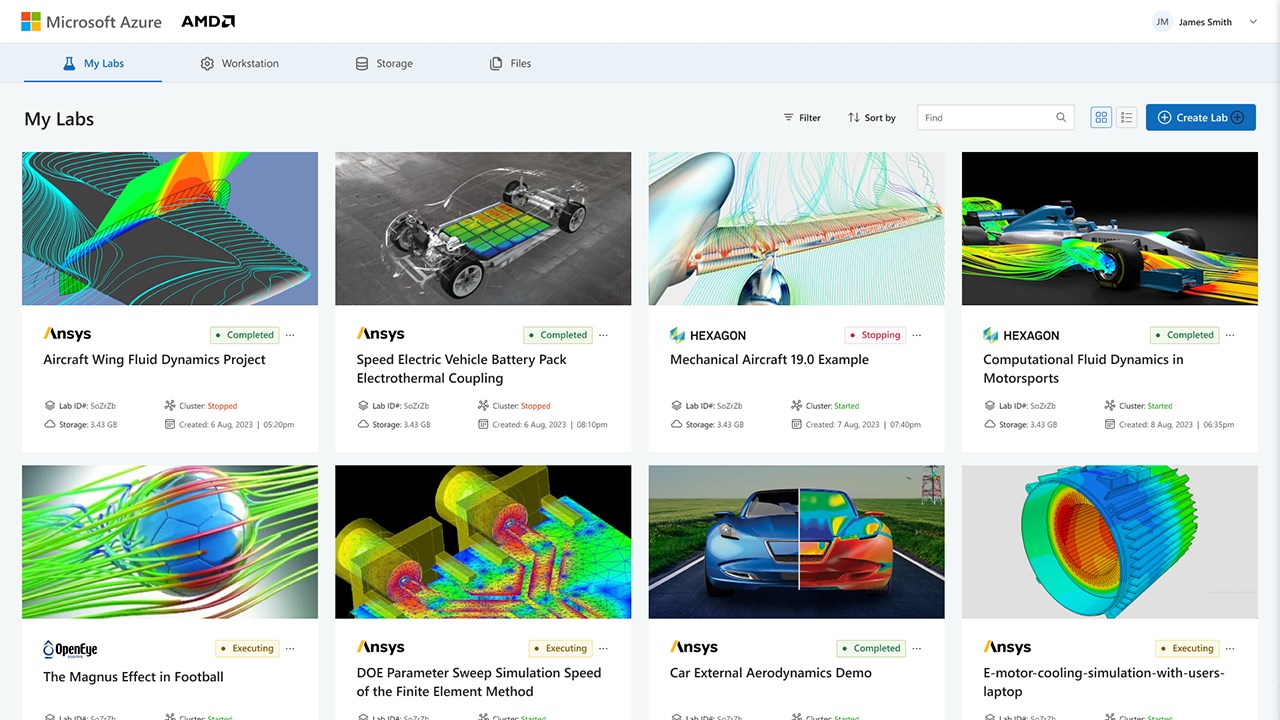Open Aircraft Wing Fluid Dynamics thumbnail
The width and height of the screenshot is (1280, 720).
pyautogui.click(x=170, y=228)
